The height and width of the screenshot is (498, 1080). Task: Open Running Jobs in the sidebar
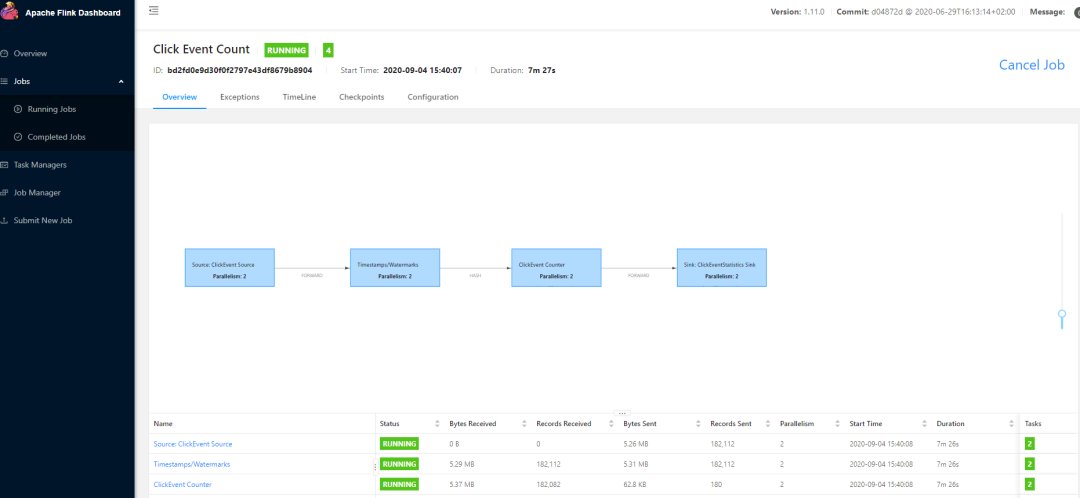[51, 109]
